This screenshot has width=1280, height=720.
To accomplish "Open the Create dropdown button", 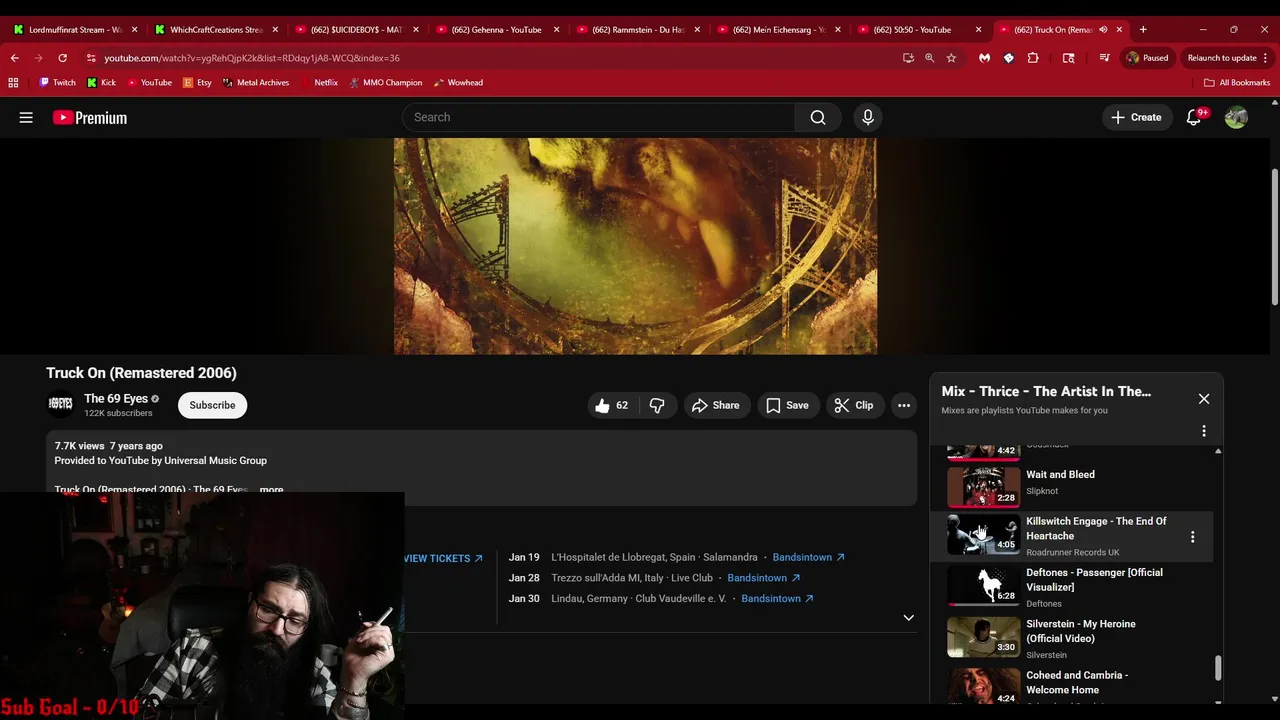I will 1136,117.
